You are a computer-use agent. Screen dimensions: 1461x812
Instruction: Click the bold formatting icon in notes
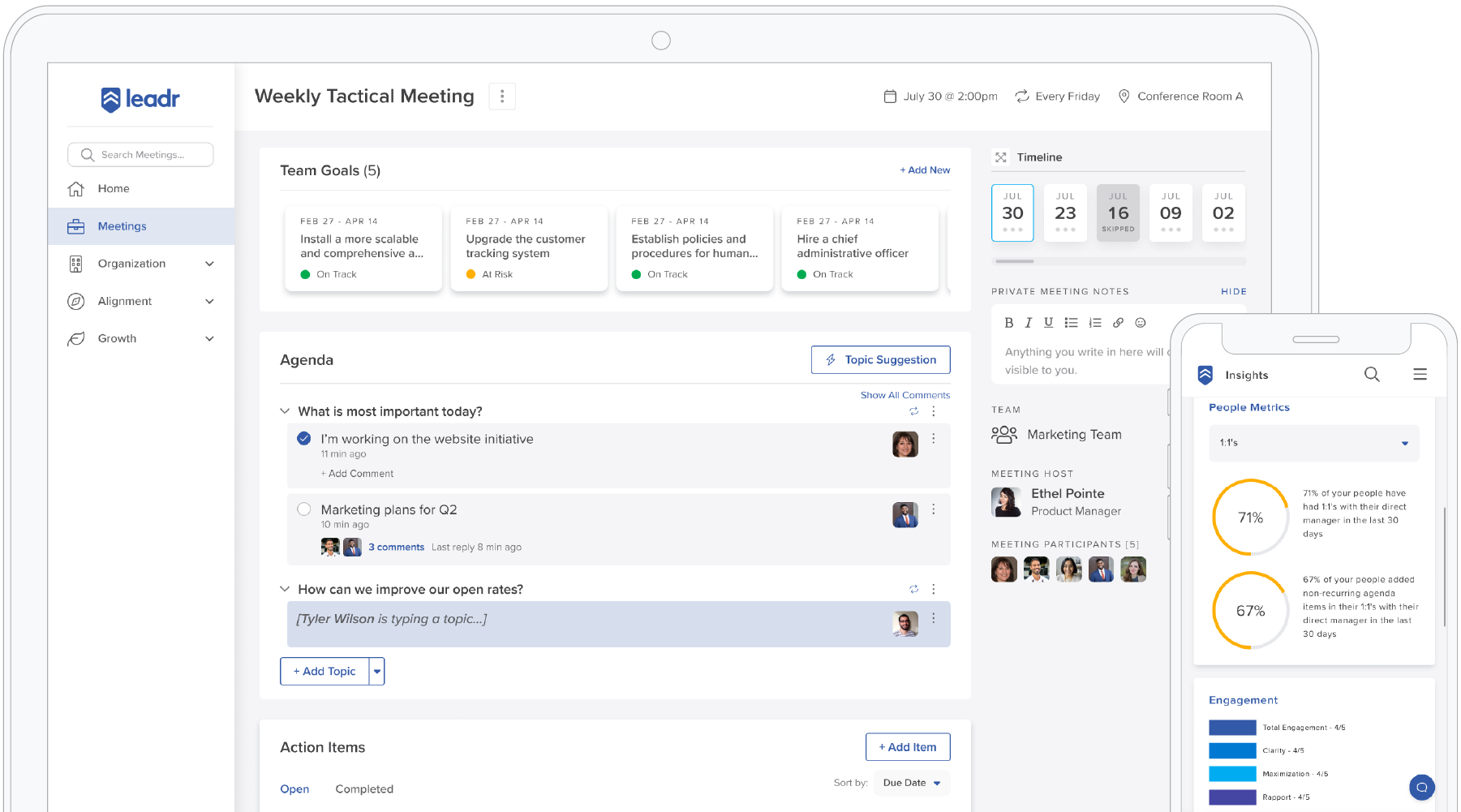click(1008, 323)
